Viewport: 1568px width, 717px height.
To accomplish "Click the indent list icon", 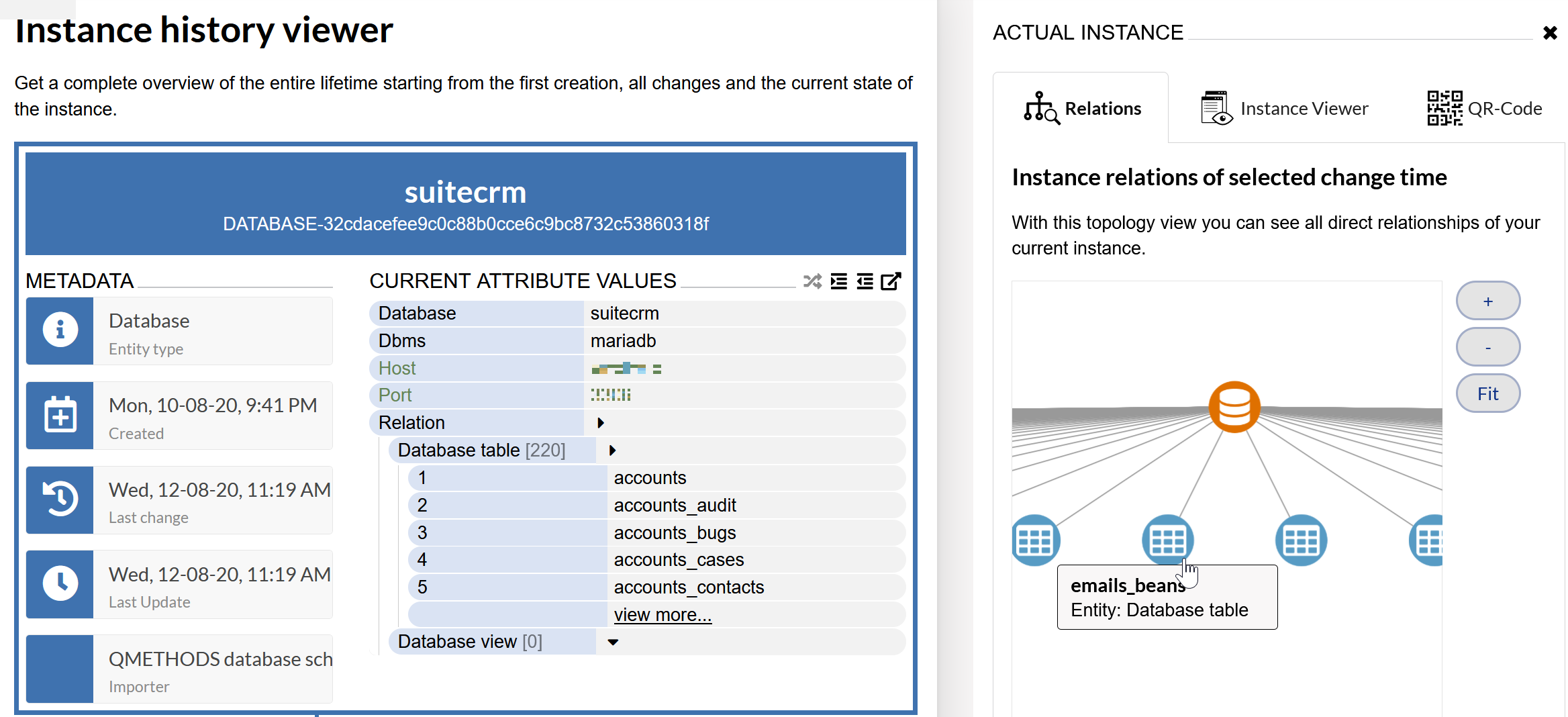I will point(838,281).
